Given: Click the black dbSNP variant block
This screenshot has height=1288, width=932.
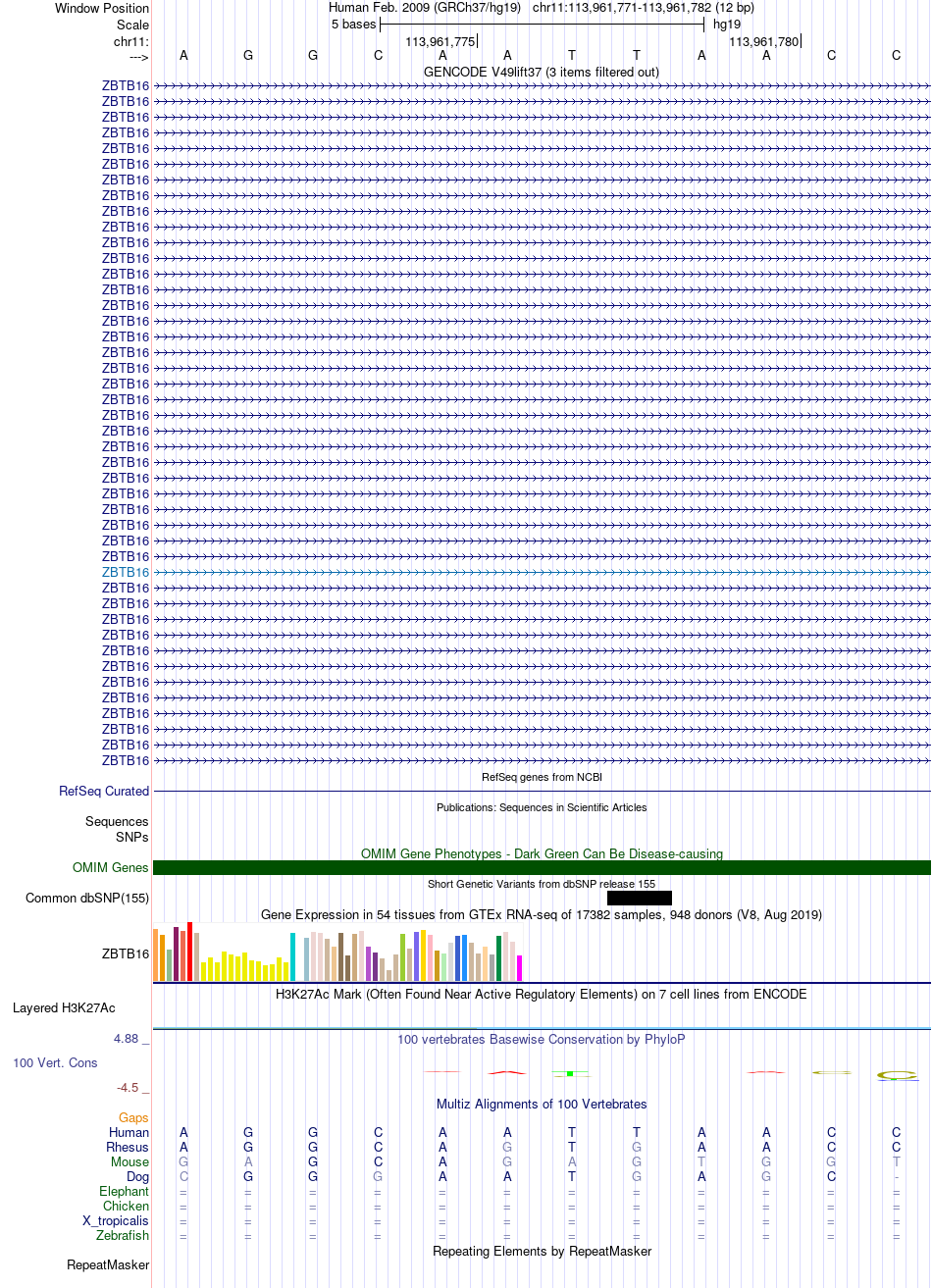Looking at the screenshot, I should pos(640,898).
